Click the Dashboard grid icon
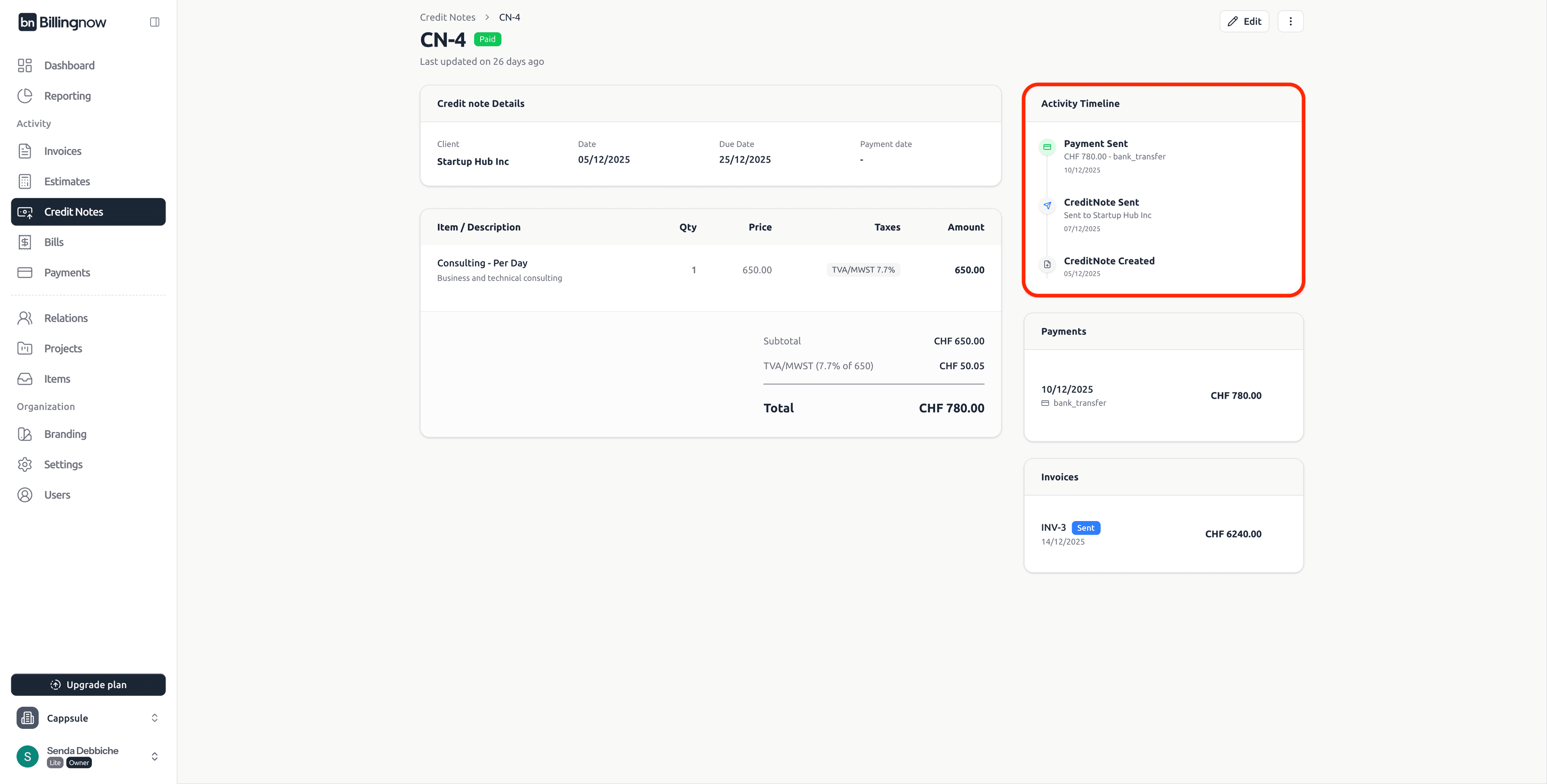Viewport: 1547px width, 784px height. (25, 65)
